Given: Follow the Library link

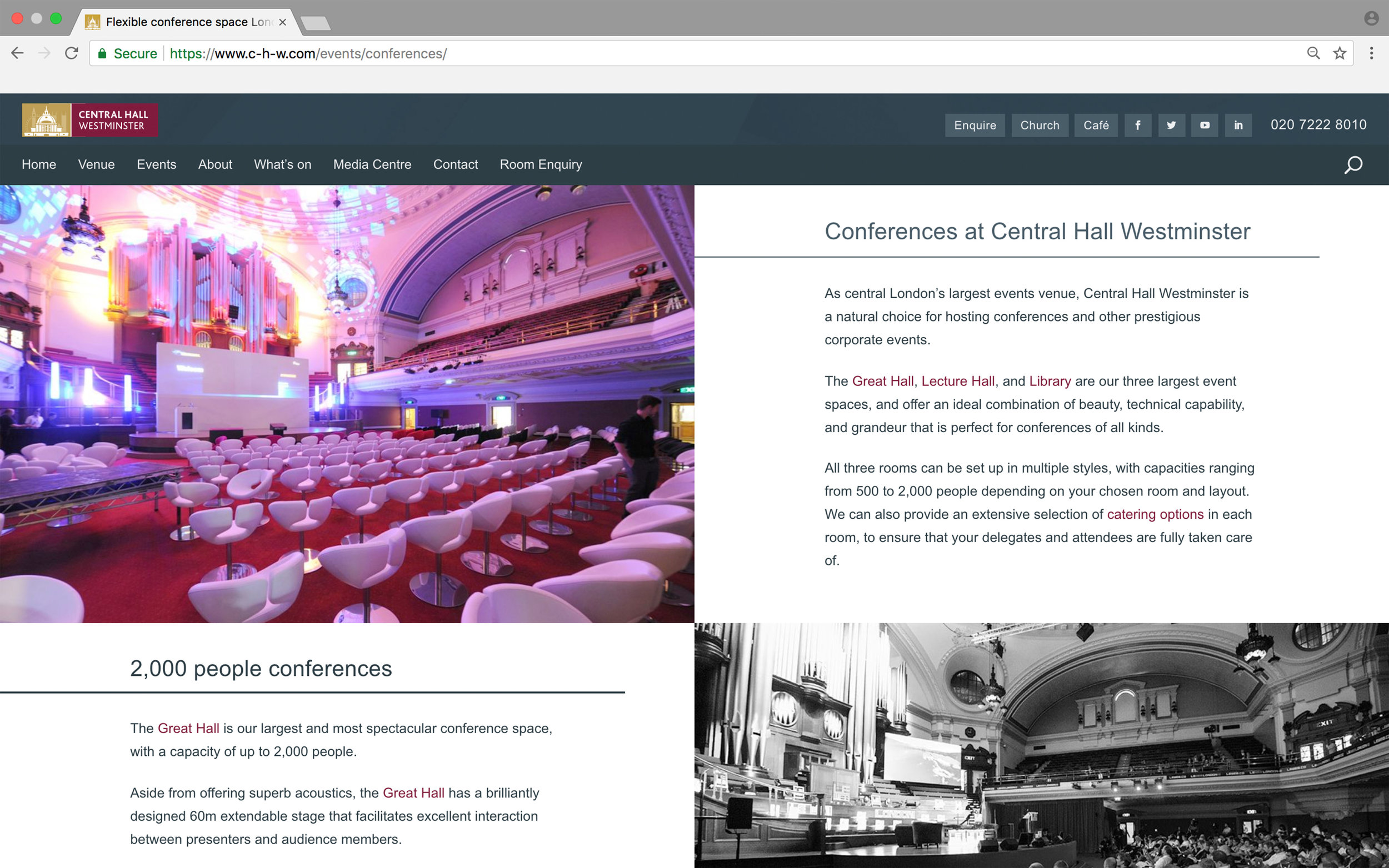Looking at the screenshot, I should (1050, 381).
